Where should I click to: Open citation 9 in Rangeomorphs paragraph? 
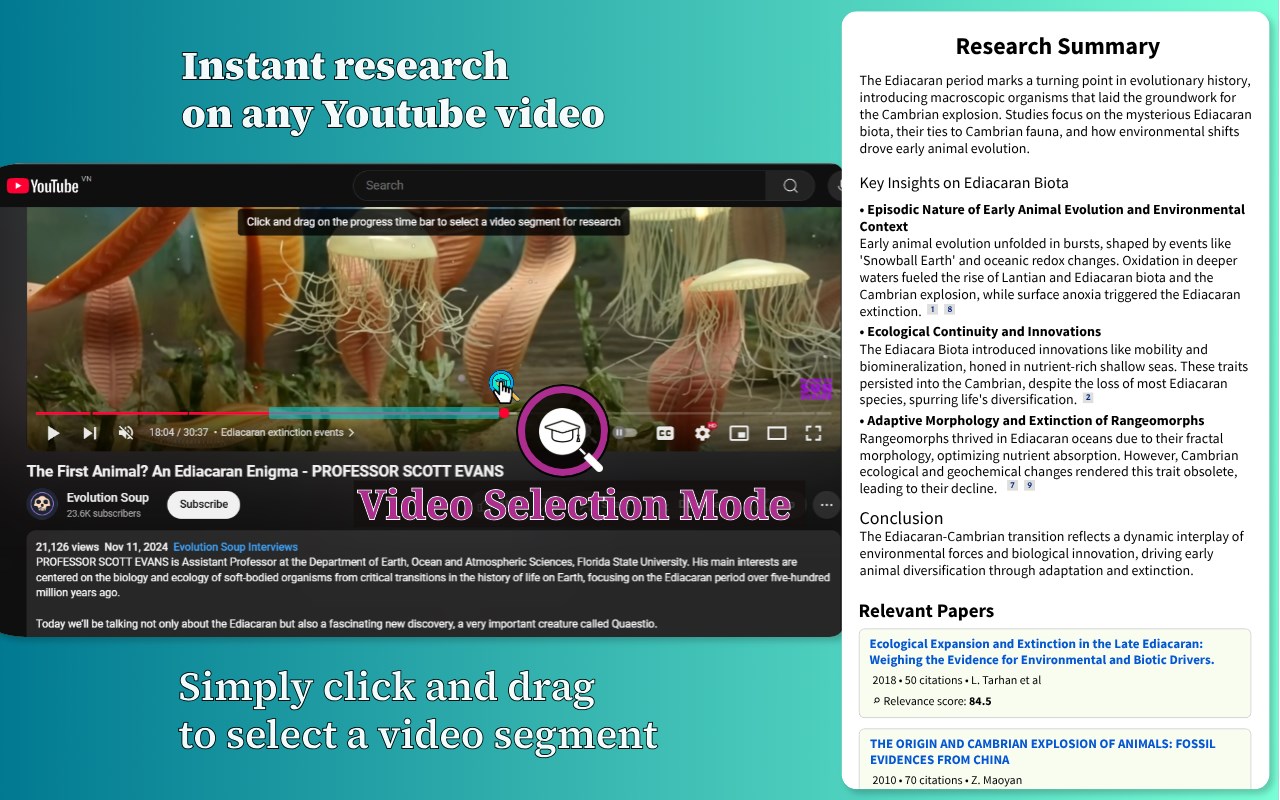pos(1030,486)
